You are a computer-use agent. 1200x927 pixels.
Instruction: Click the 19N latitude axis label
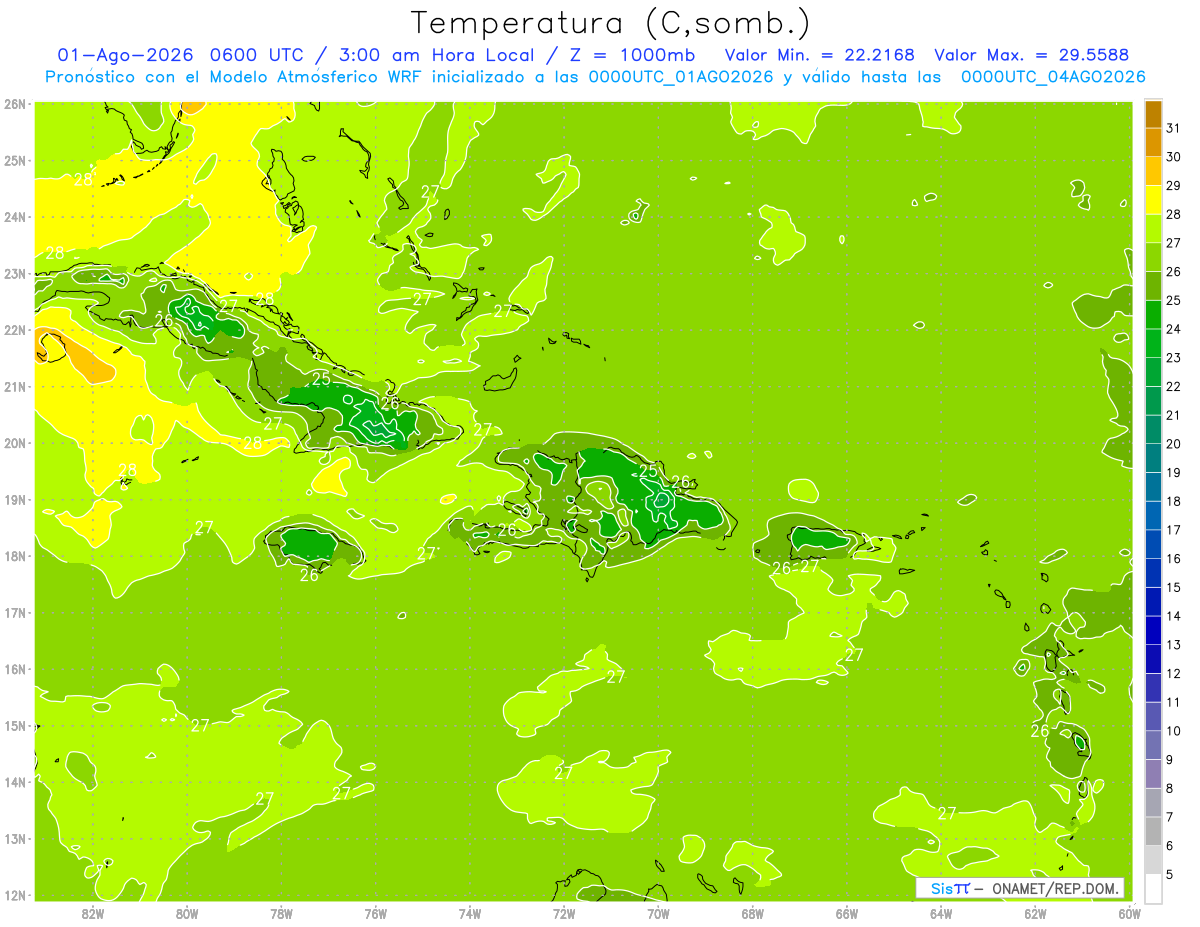coord(15,499)
